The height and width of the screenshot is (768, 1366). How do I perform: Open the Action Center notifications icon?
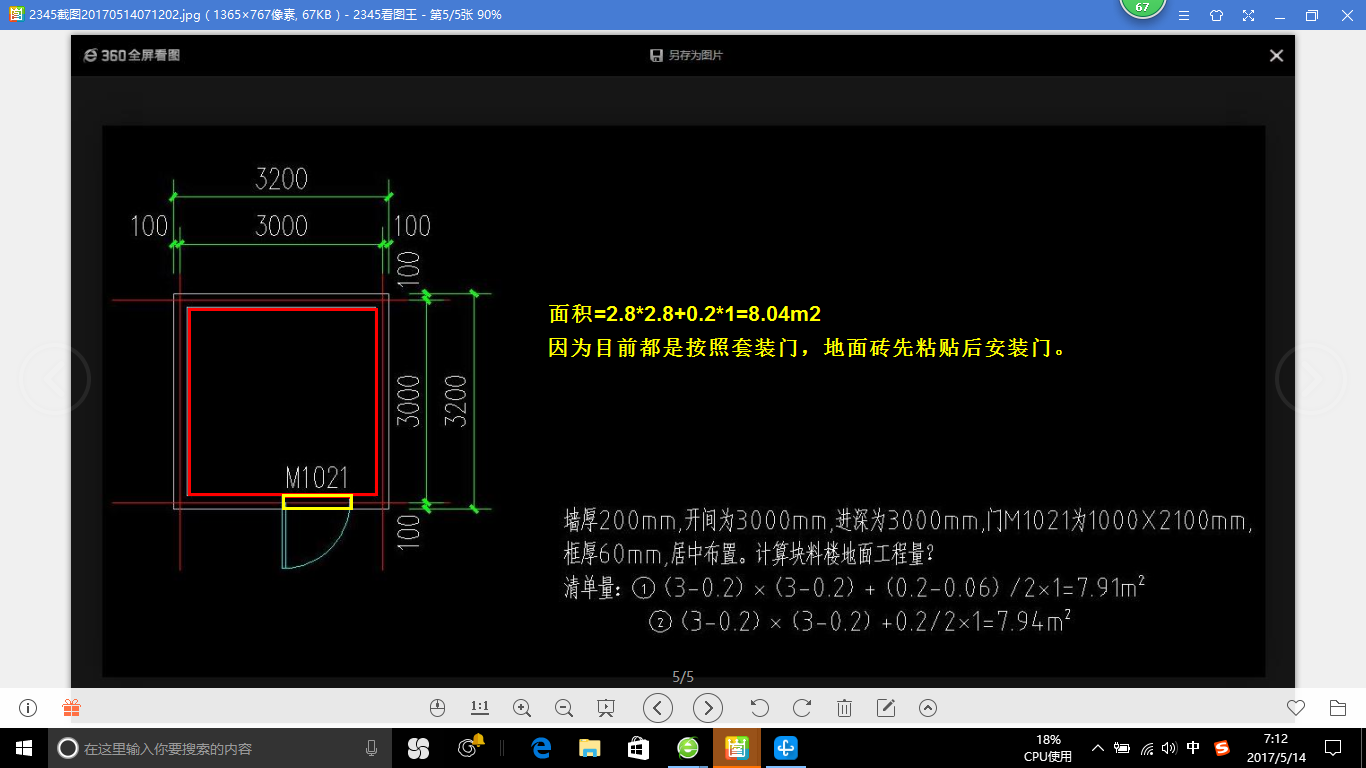click(x=1332, y=748)
